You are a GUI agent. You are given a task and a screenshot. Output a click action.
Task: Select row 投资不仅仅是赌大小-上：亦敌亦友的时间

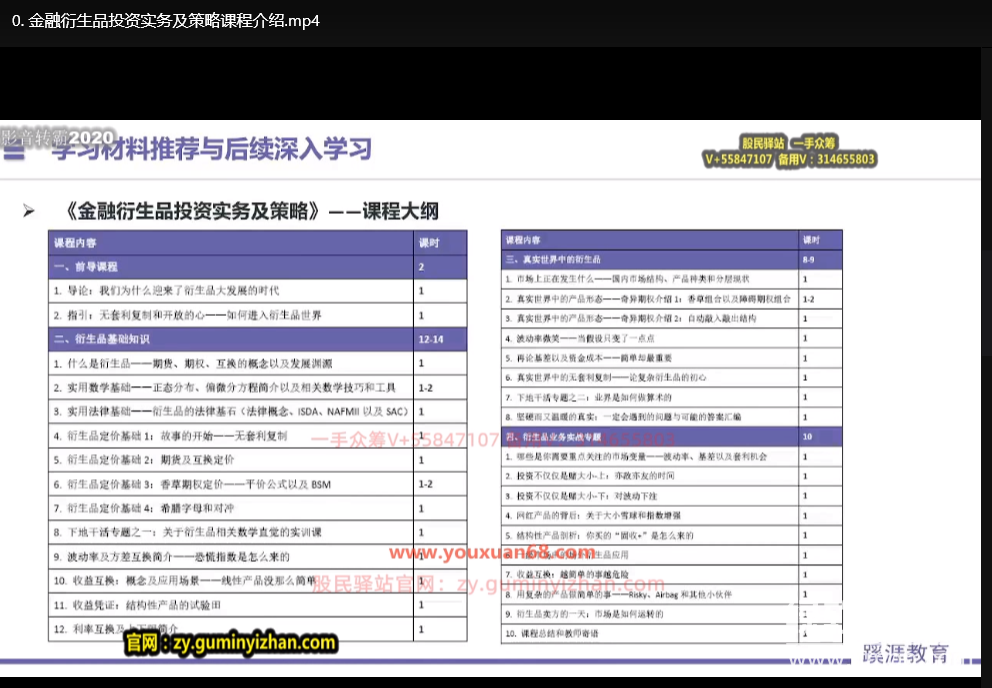point(672,476)
